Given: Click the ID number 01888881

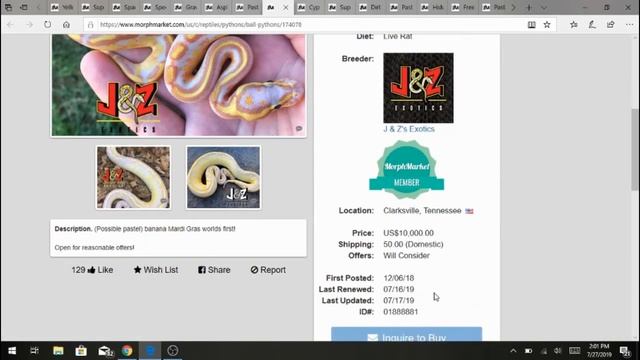Looking at the screenshot, I should [x=400, y=312].
